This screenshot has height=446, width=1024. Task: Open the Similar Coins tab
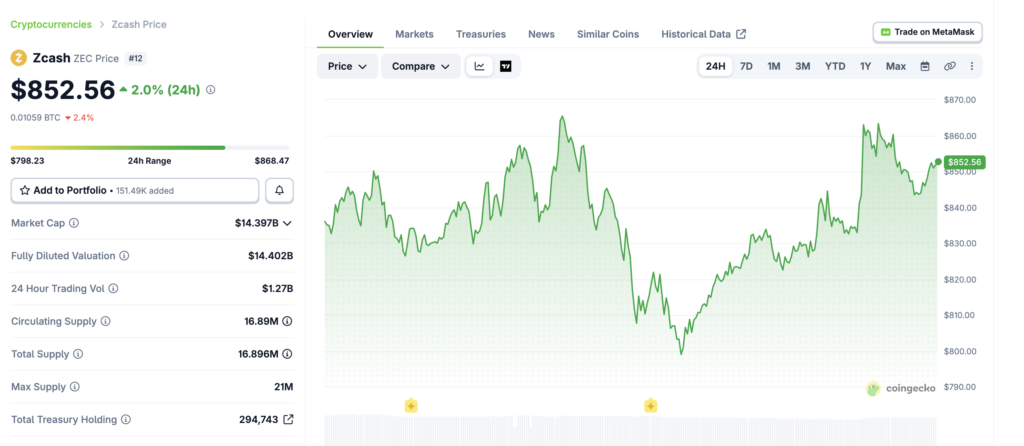(608, 34)
